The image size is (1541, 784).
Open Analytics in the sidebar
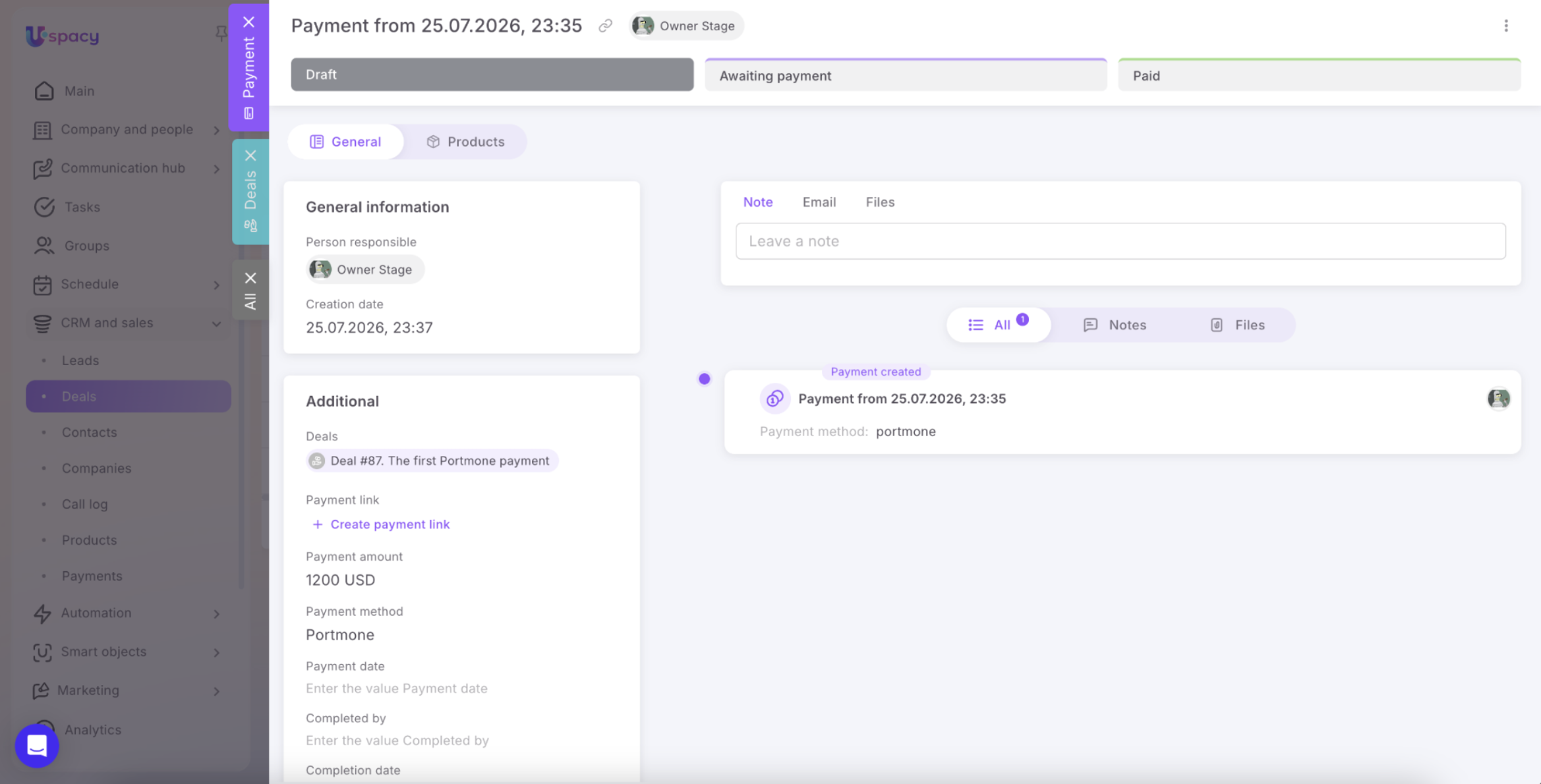coord(92,730)
